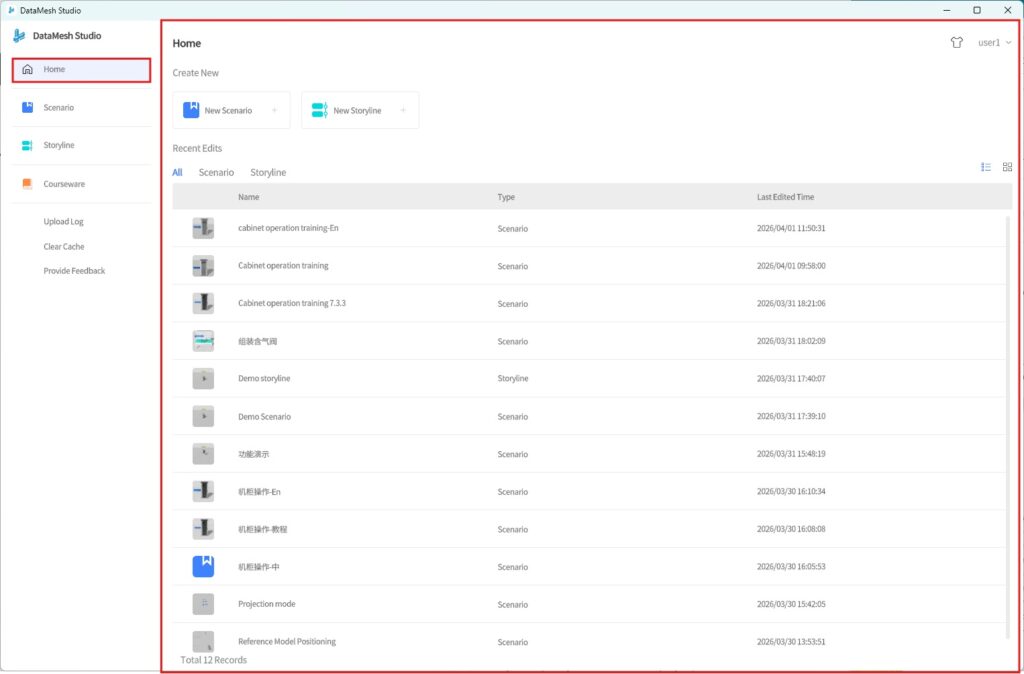Viewport: 1024px width, 674px height.
Task: Open the Demo storyline thumbnail
Action: coord(203,379)
